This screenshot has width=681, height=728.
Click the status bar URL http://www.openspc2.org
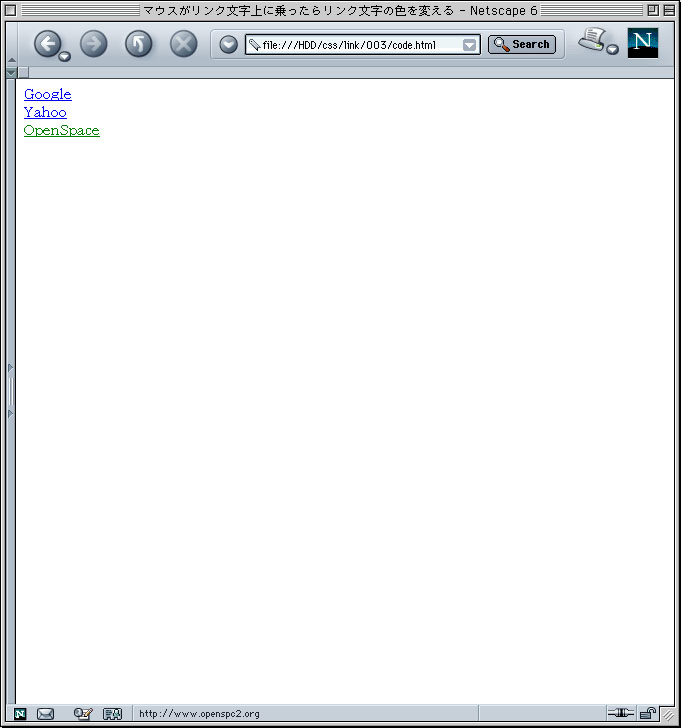[x=199, y=714]
